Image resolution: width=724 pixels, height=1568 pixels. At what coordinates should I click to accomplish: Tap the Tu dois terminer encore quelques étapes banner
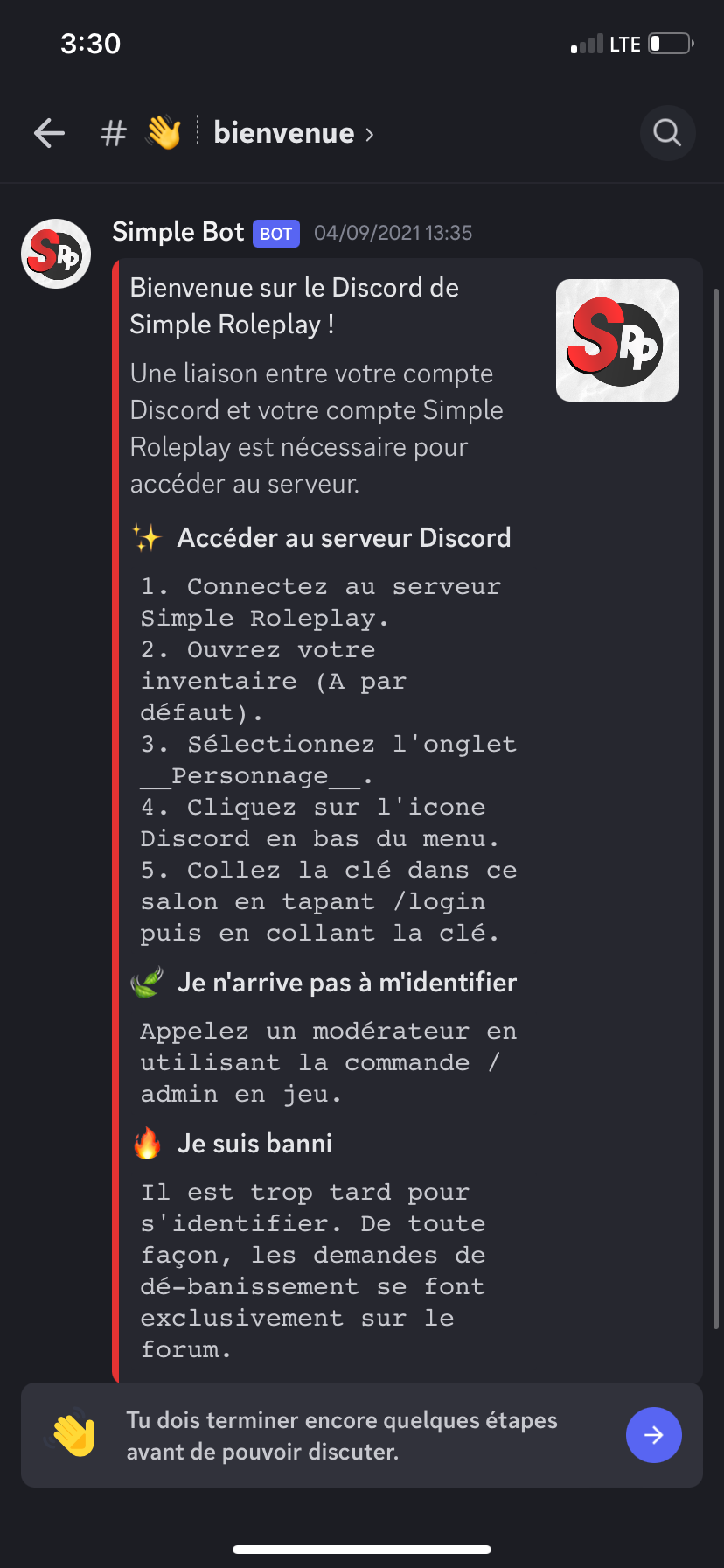coord(362,1435)
